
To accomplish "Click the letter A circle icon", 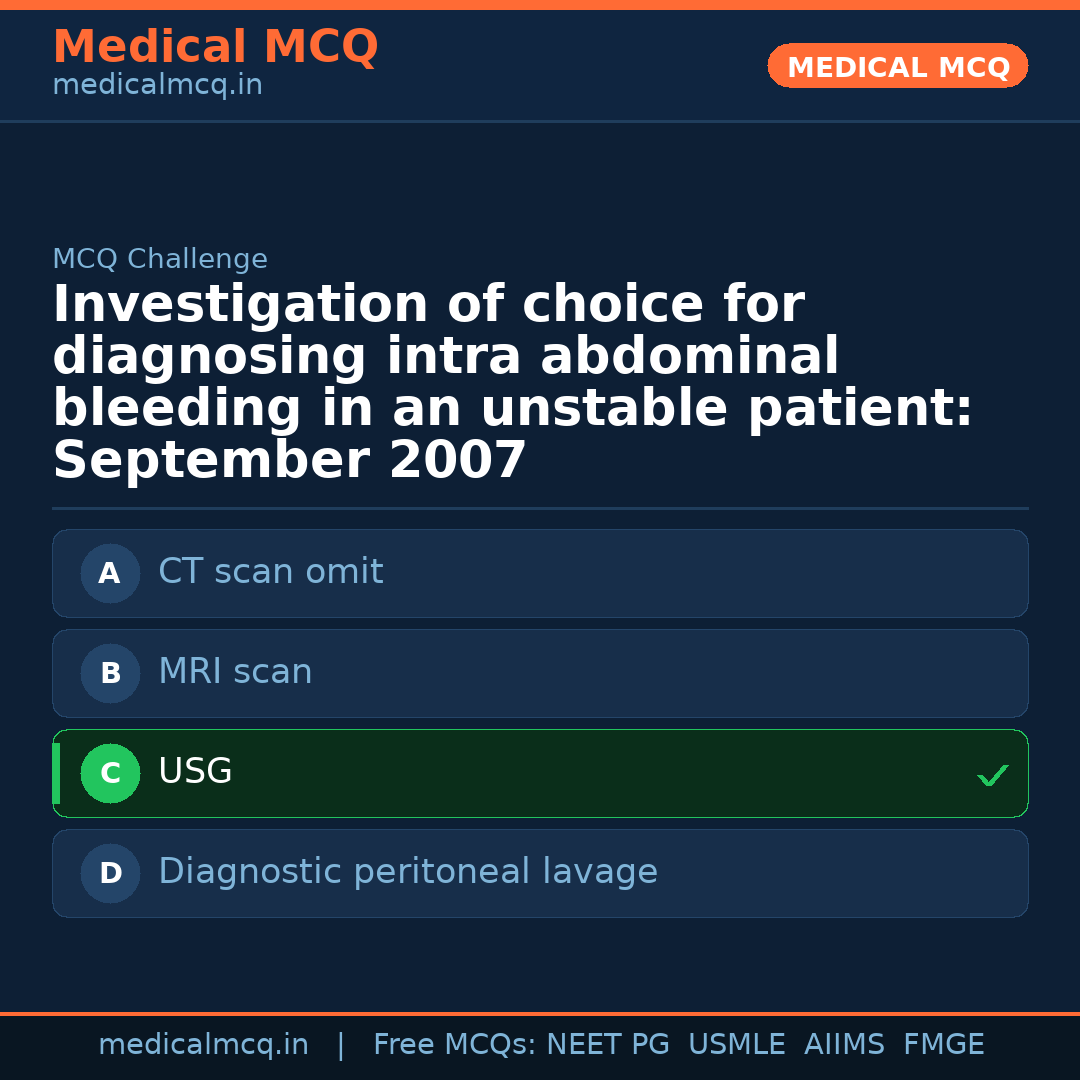I will (110, 573).
